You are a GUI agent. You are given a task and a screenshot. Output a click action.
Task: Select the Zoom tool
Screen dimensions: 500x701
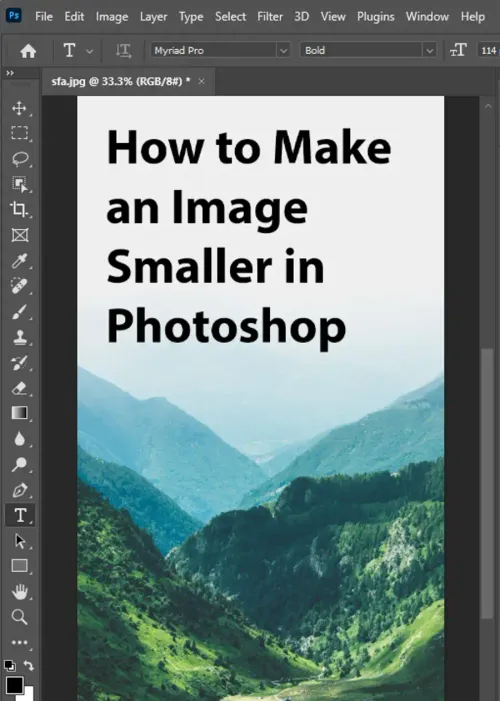[19, 617]
